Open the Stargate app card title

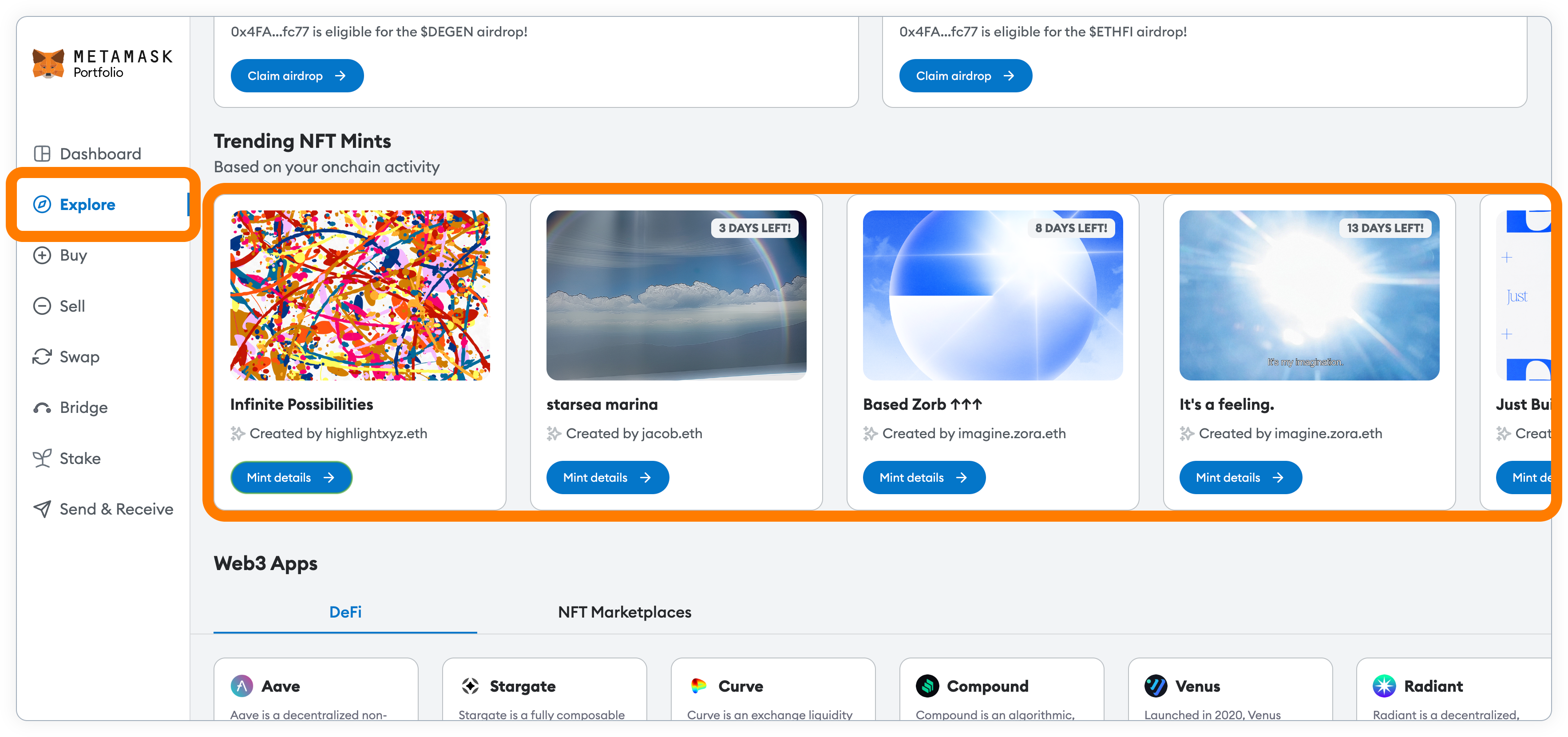click(x=523, y=686)
